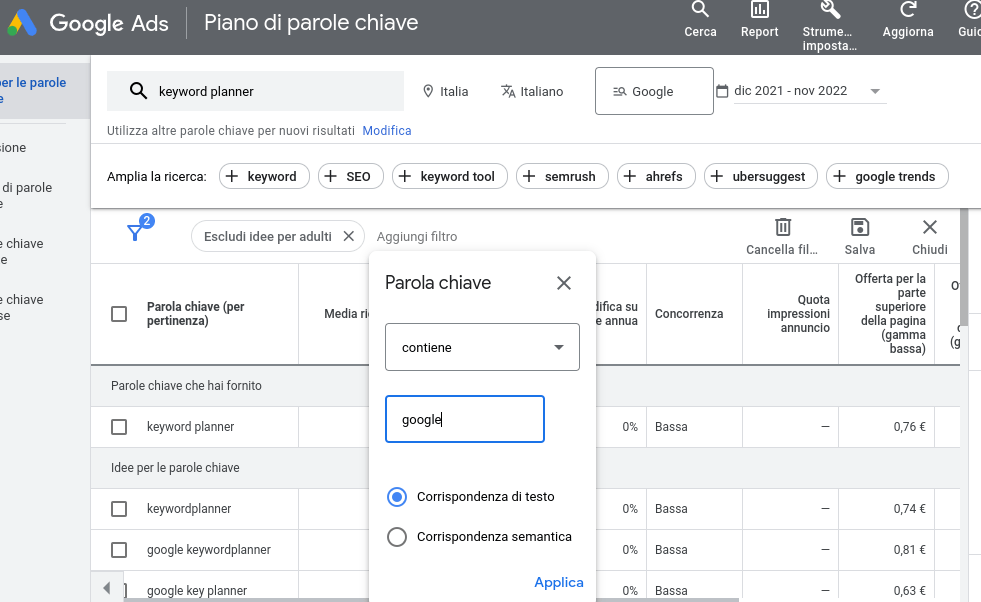Click the google text input field
This screenshot has height=602, width=981.
(465, 419)
